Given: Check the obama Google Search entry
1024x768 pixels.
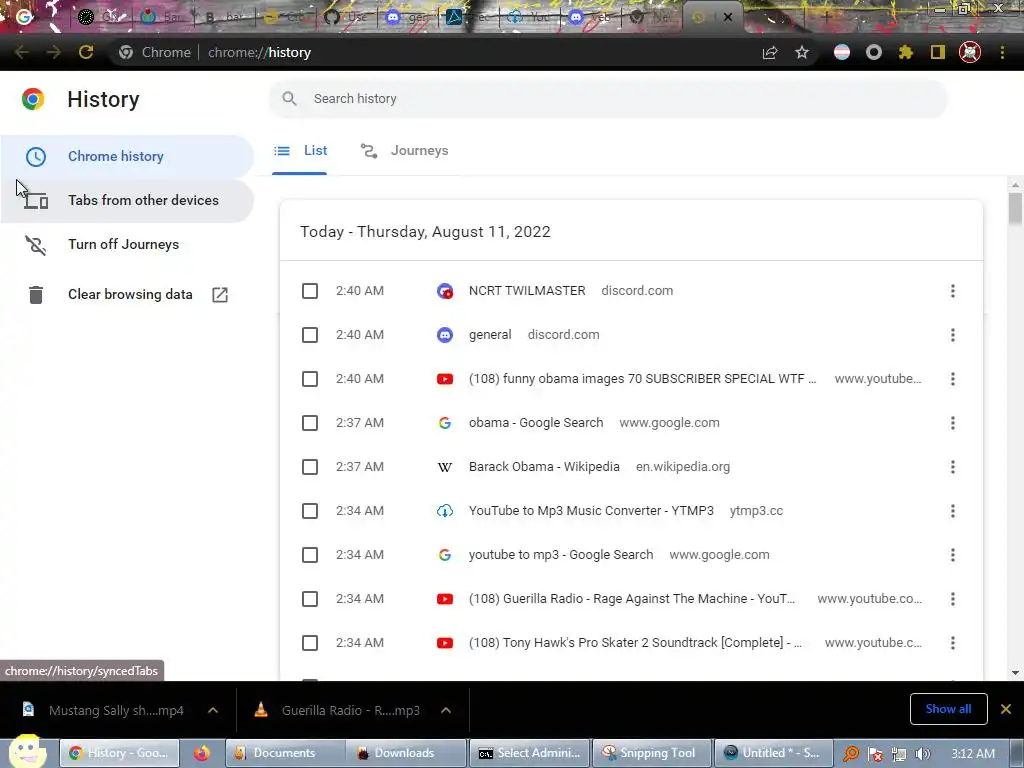Looking at the screenshot, I should (x=310, y=423).
